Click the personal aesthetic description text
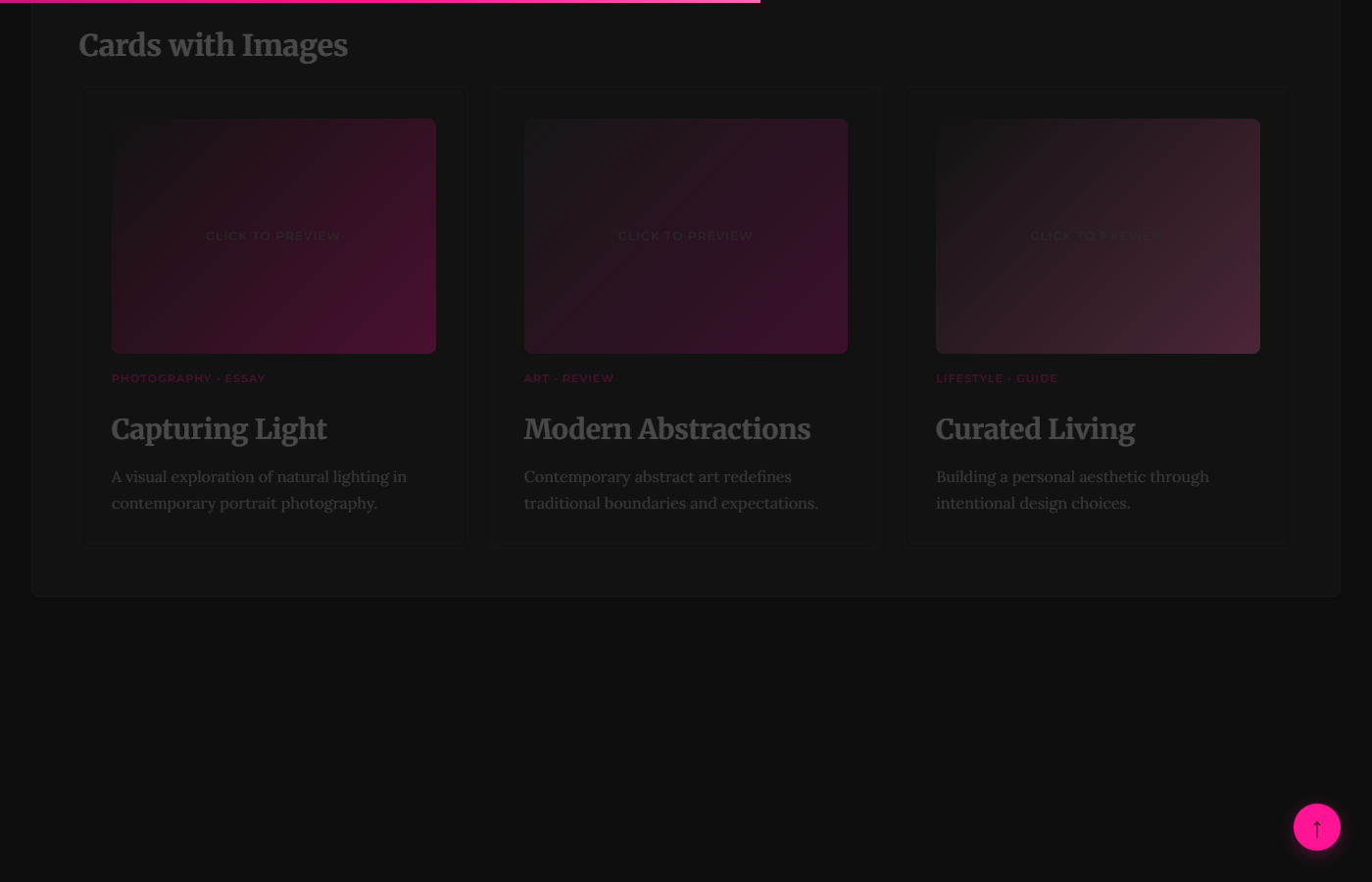This screenshot has height=882, width=1372. coord(1072,490)
